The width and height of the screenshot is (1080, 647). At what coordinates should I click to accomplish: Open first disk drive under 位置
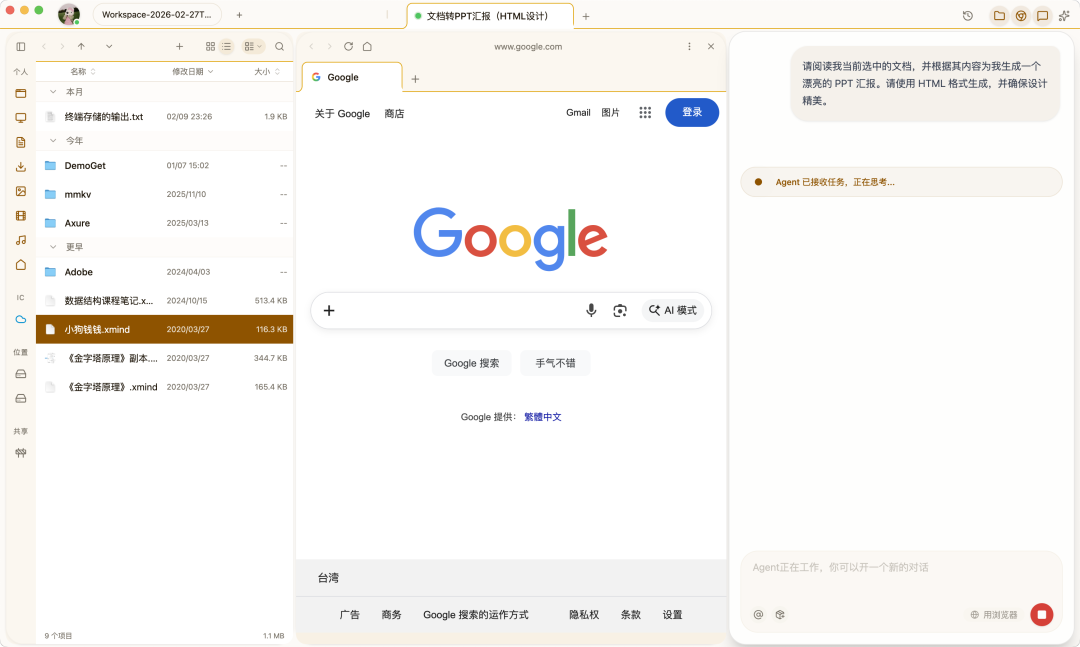coord(21,373)
